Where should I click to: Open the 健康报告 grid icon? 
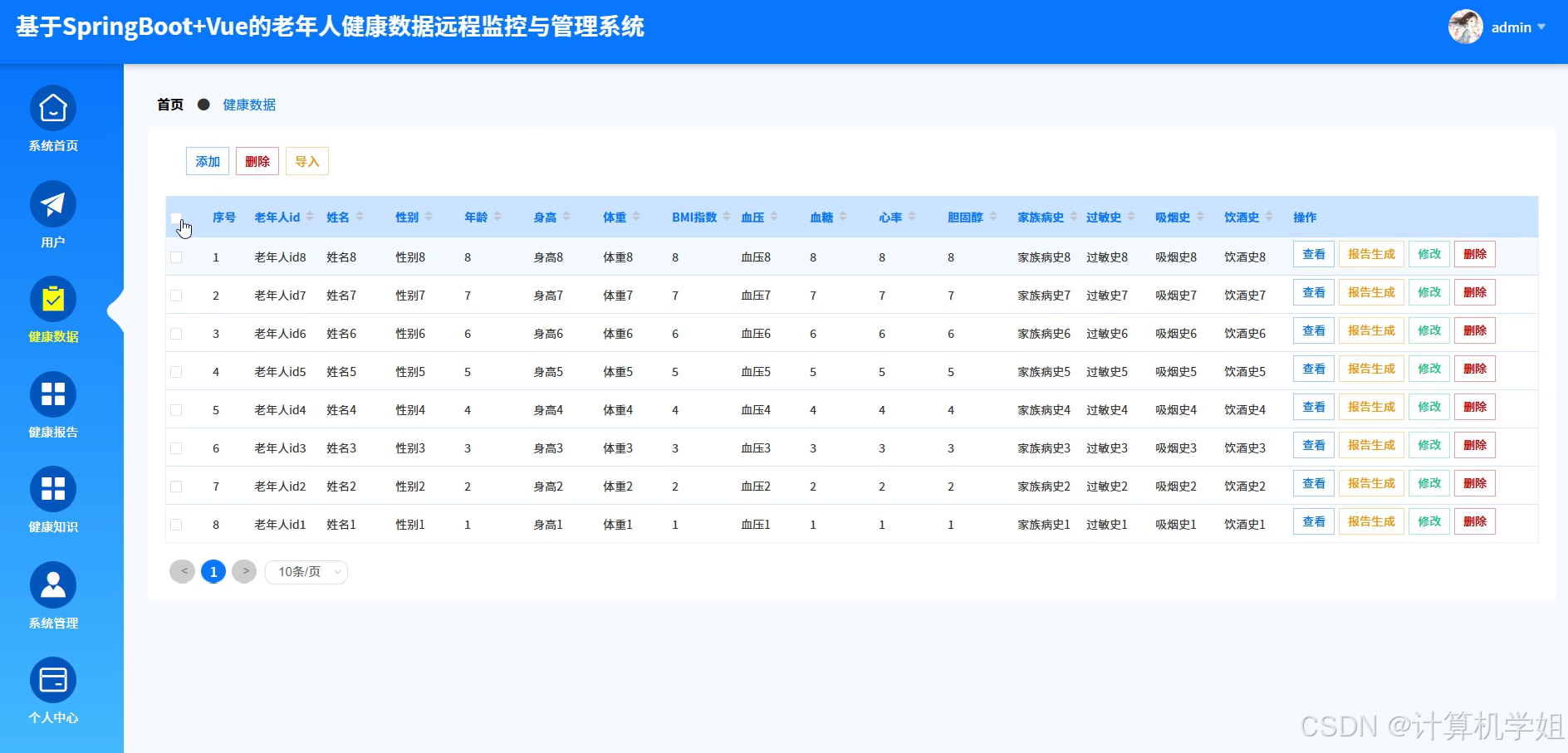53,394
